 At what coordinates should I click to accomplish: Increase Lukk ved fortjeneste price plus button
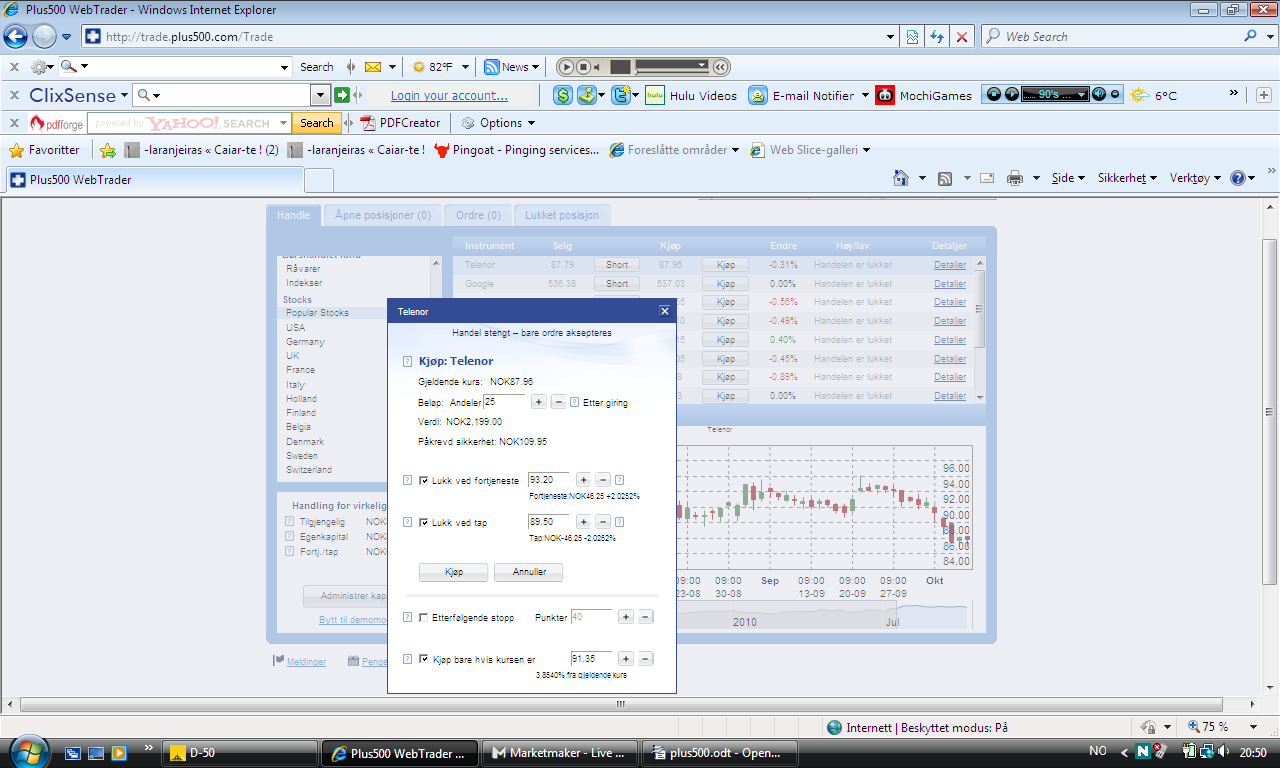pyautogui.click(x=584, y=480)
